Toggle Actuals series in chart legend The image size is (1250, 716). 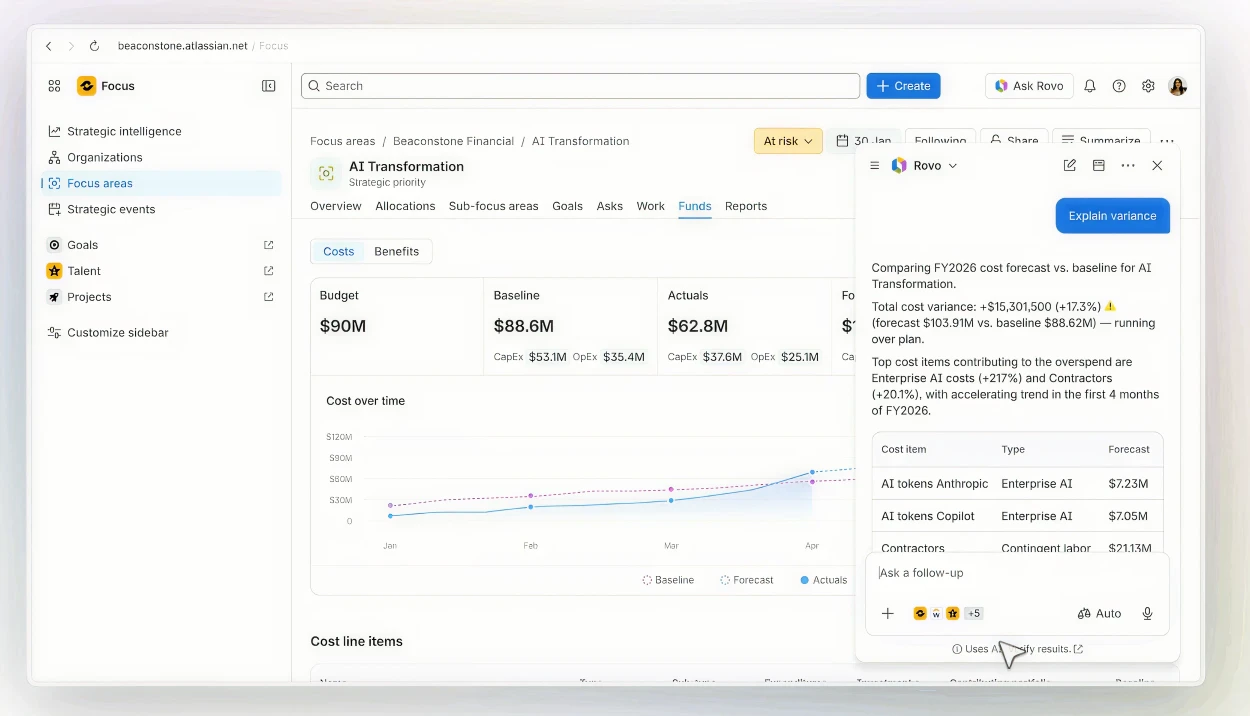click(x=823, y=580)
